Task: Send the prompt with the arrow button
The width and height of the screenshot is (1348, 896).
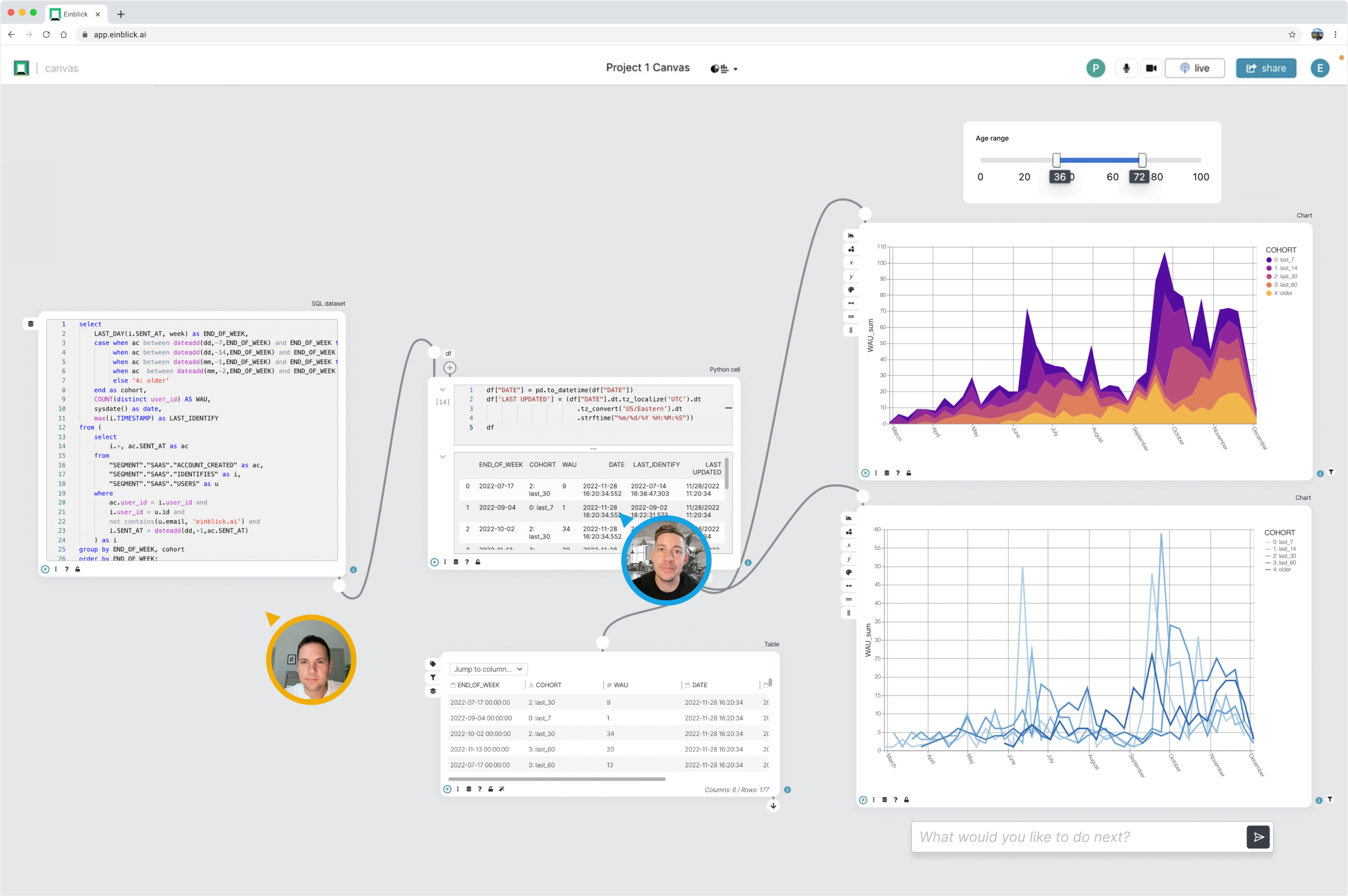Action: (x=1258, y=837)
